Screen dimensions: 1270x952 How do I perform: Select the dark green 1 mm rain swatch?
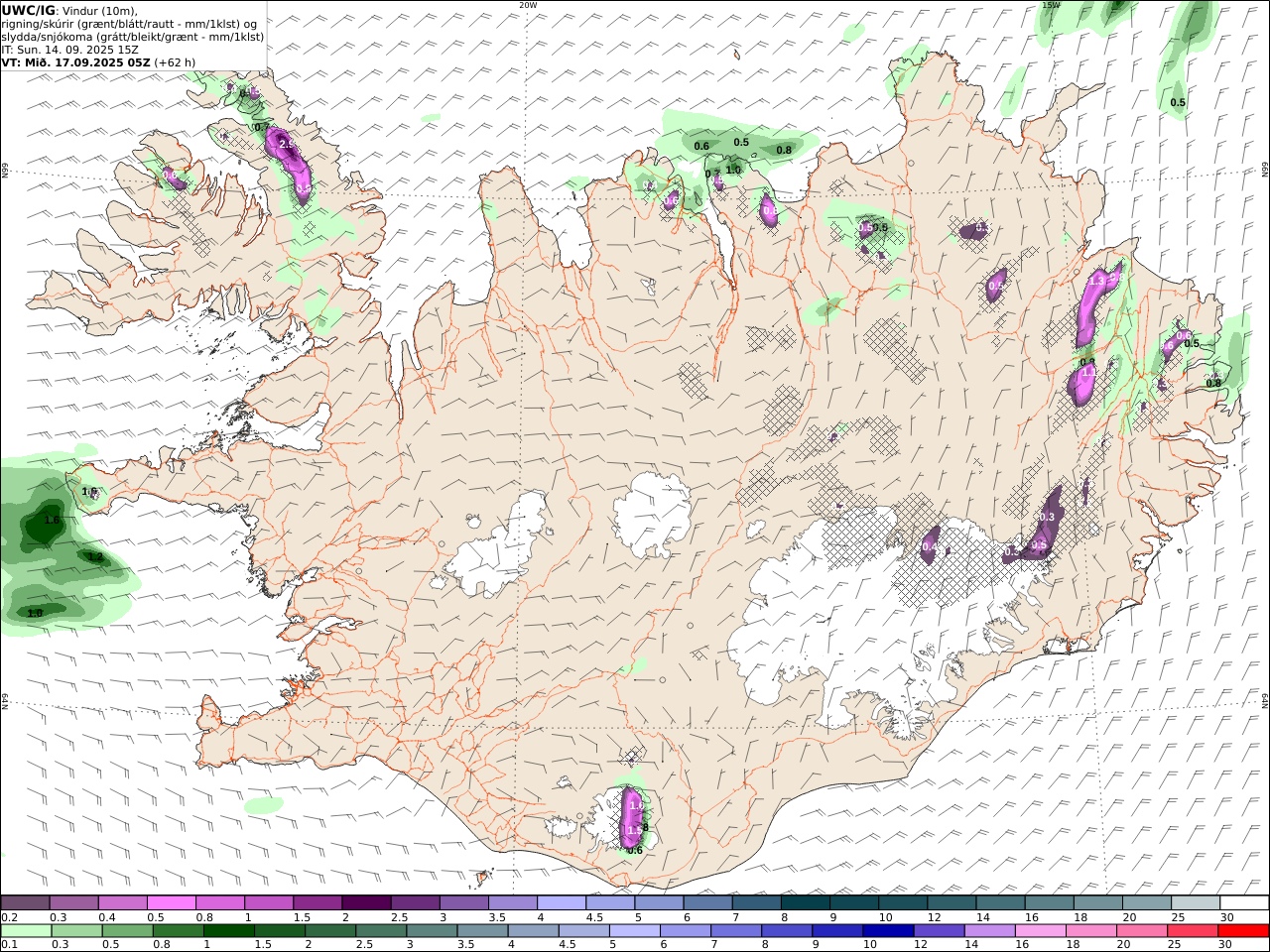228,930
